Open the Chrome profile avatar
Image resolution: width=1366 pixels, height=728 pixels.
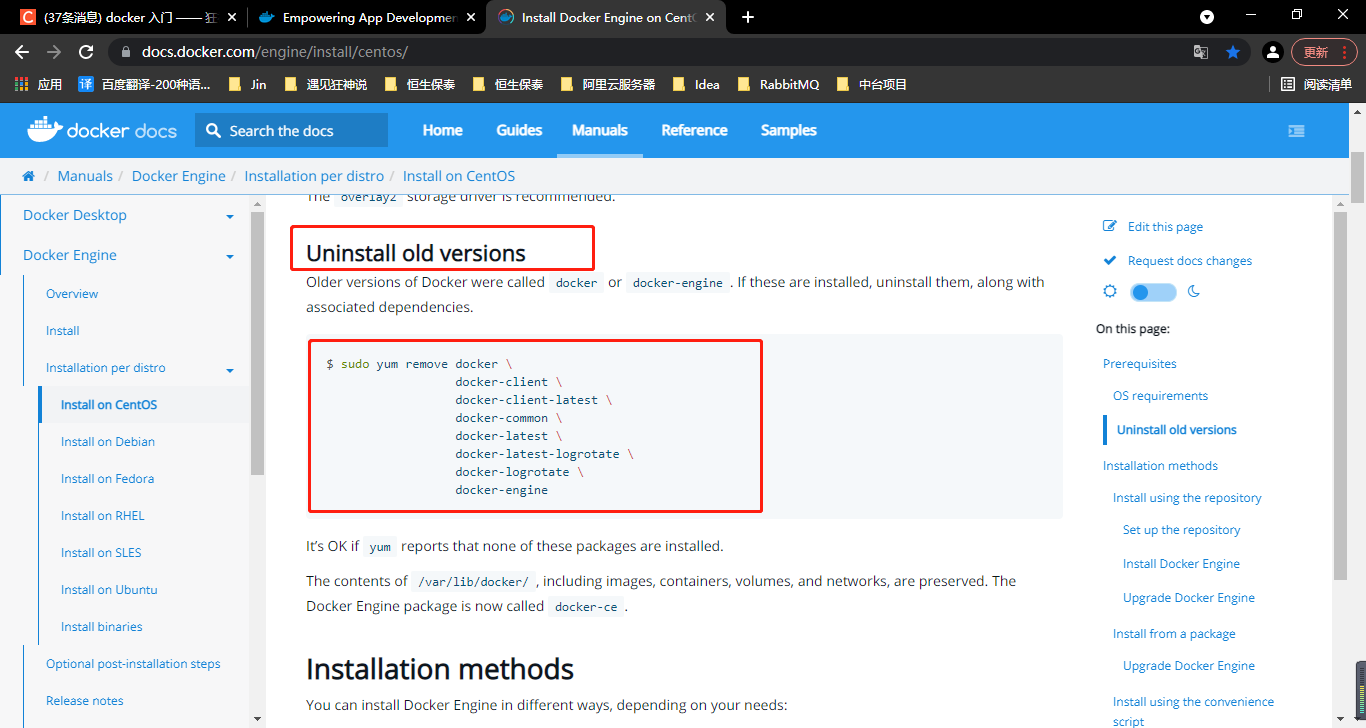(1272, 52)
